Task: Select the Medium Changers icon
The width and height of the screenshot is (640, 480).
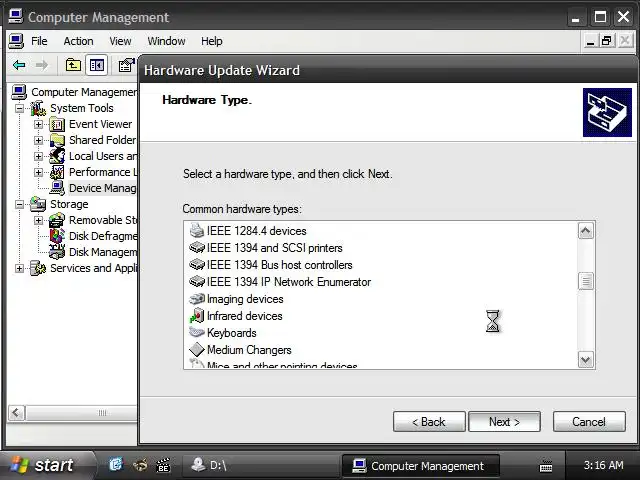Action: (197, 349)
